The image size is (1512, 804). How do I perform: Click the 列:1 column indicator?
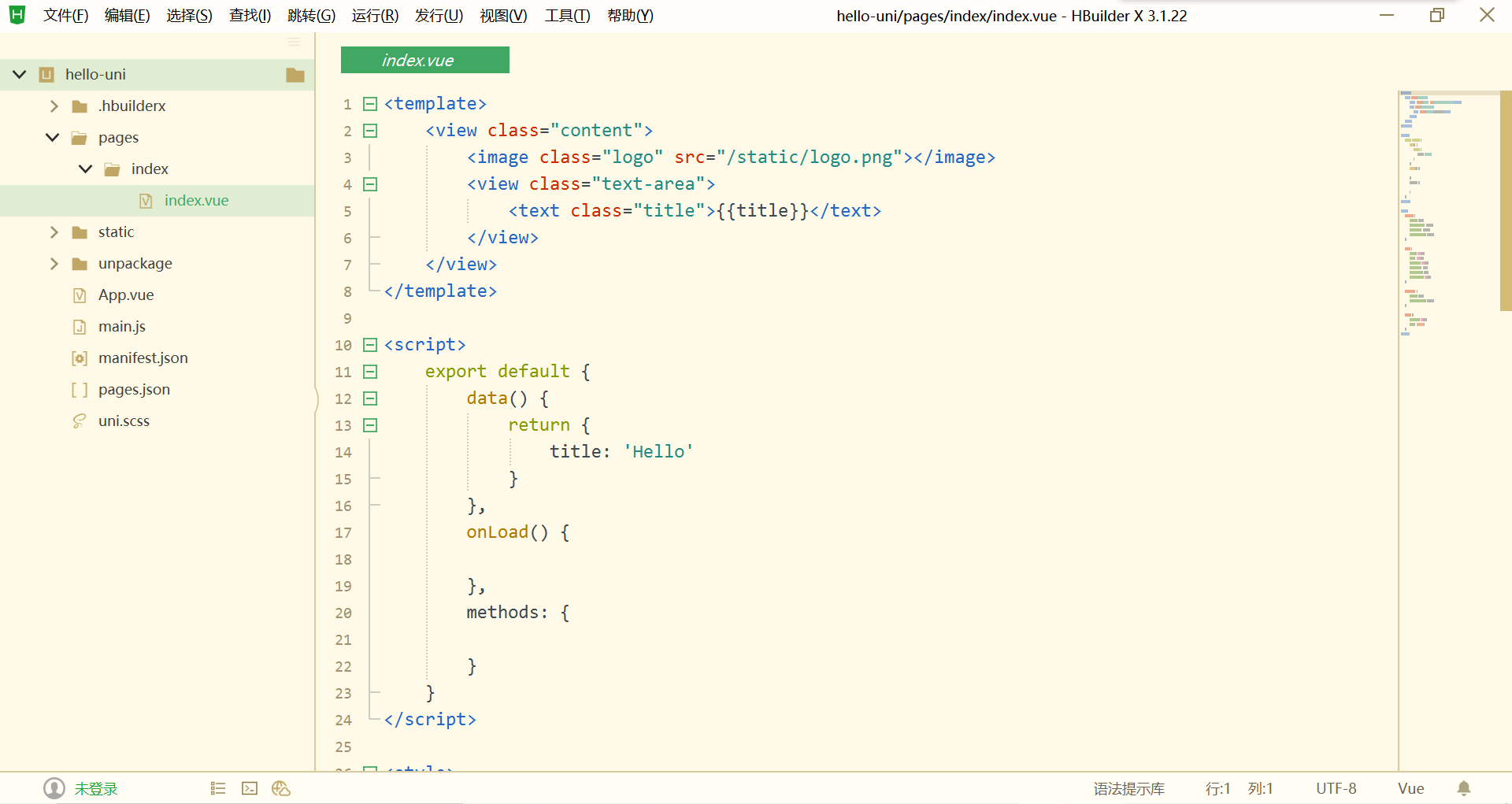(1260, 788)
